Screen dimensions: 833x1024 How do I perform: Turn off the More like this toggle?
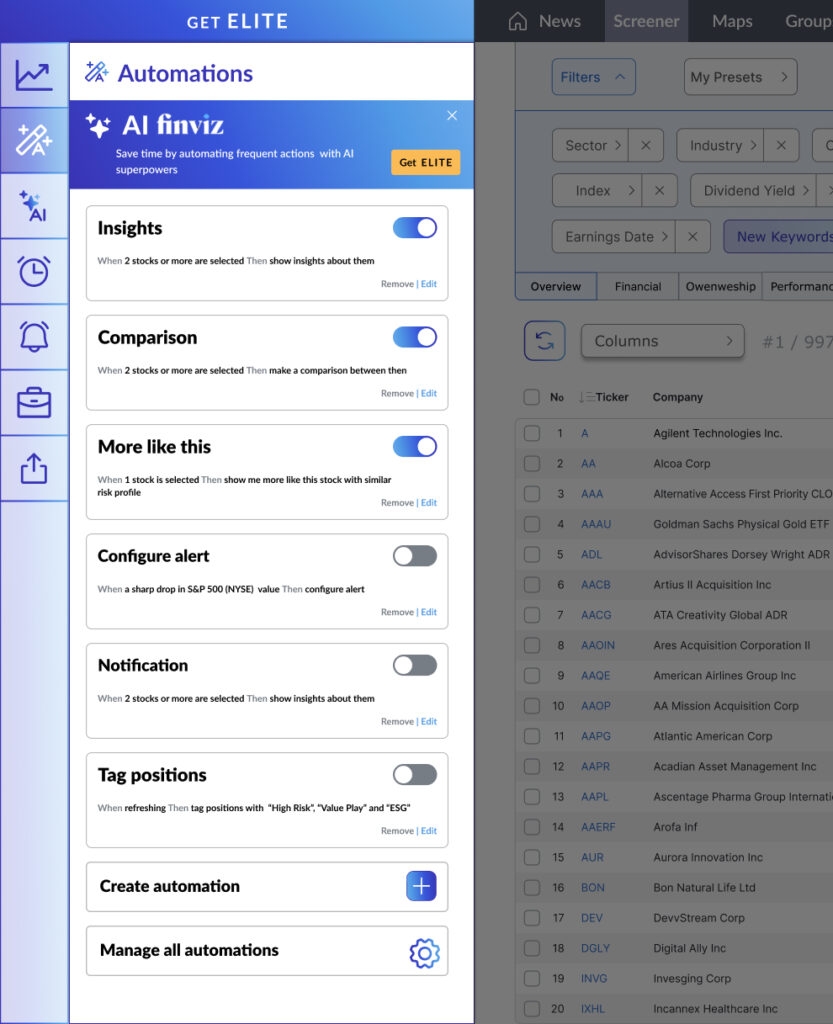pos(415,447)
